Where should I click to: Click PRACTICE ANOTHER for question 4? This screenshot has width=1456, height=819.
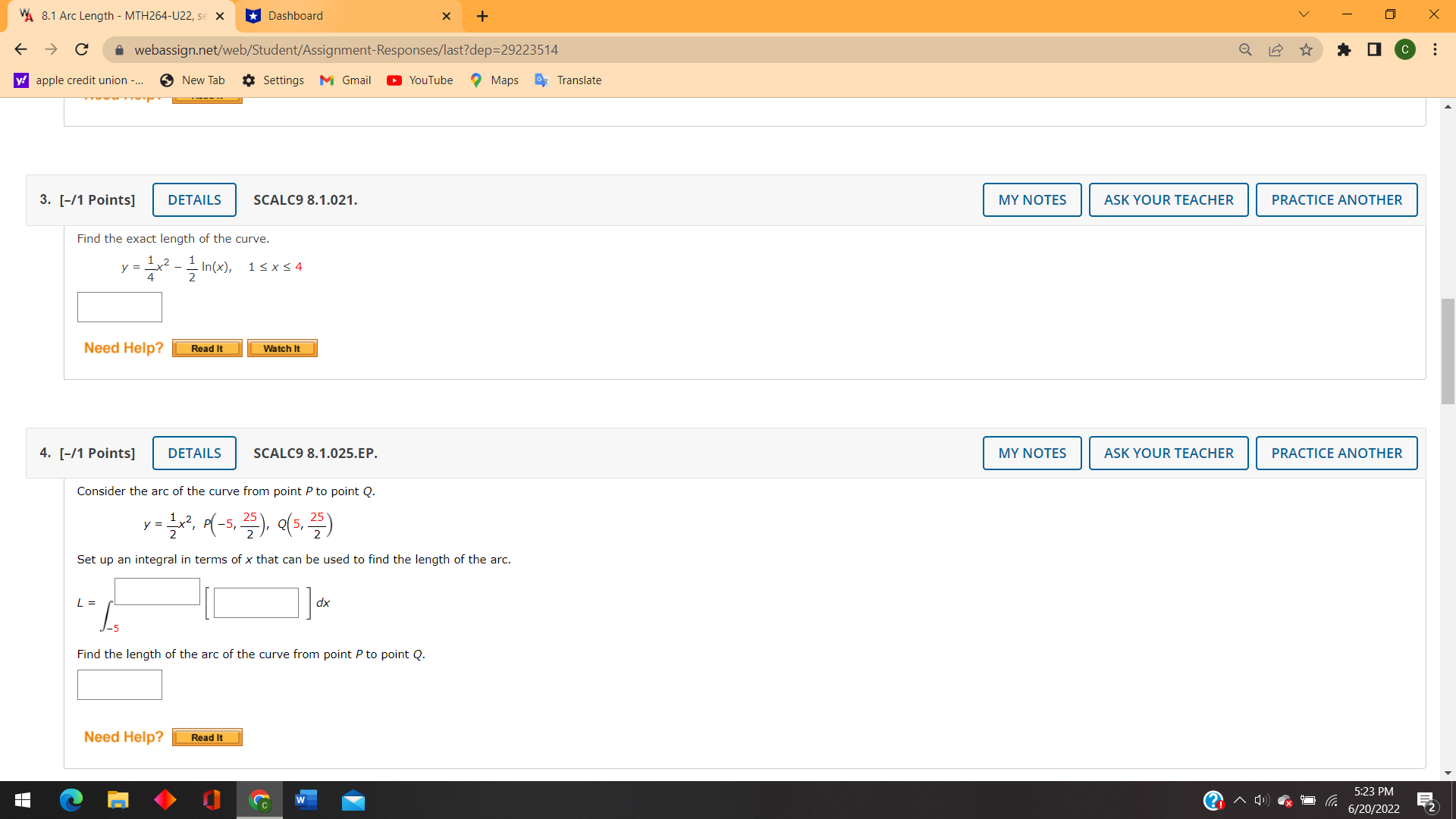click(1336, 453)
